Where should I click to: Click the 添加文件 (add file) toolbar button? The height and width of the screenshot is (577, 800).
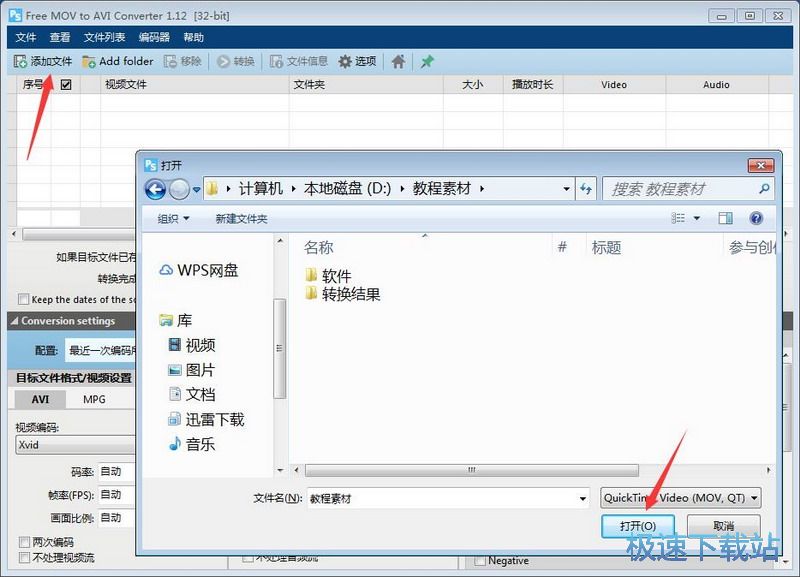pyautogui.click(x=43, y=61)
